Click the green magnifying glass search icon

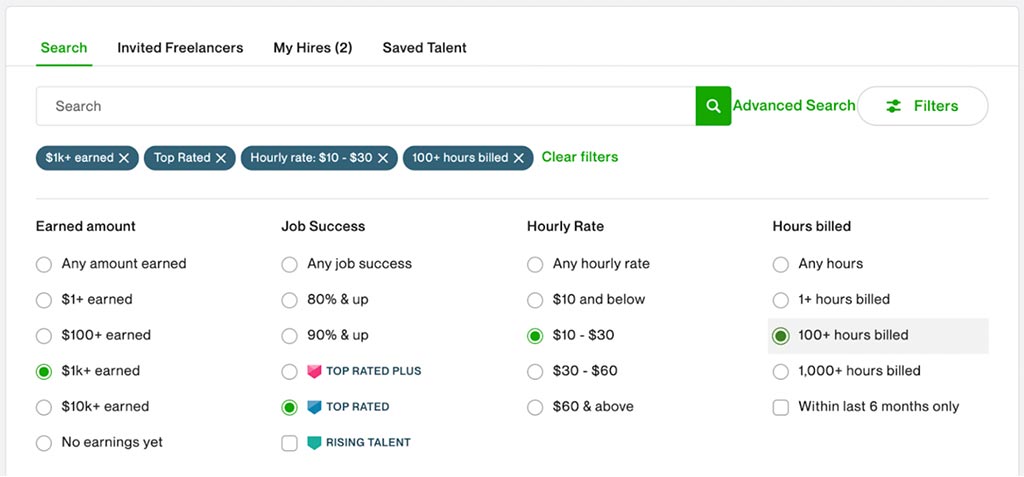tap(713, 106)
